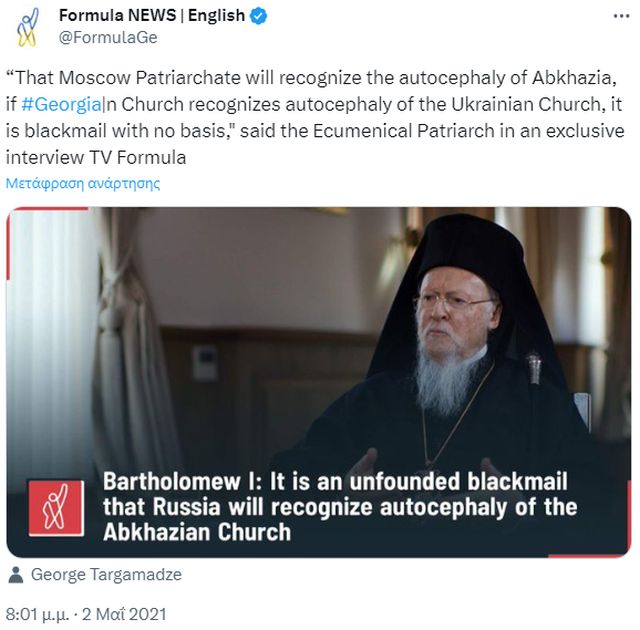The width and height of the screenshot is (640, 630).
Task: Open the @FormulaGe handle link
Action: point(108,38)
